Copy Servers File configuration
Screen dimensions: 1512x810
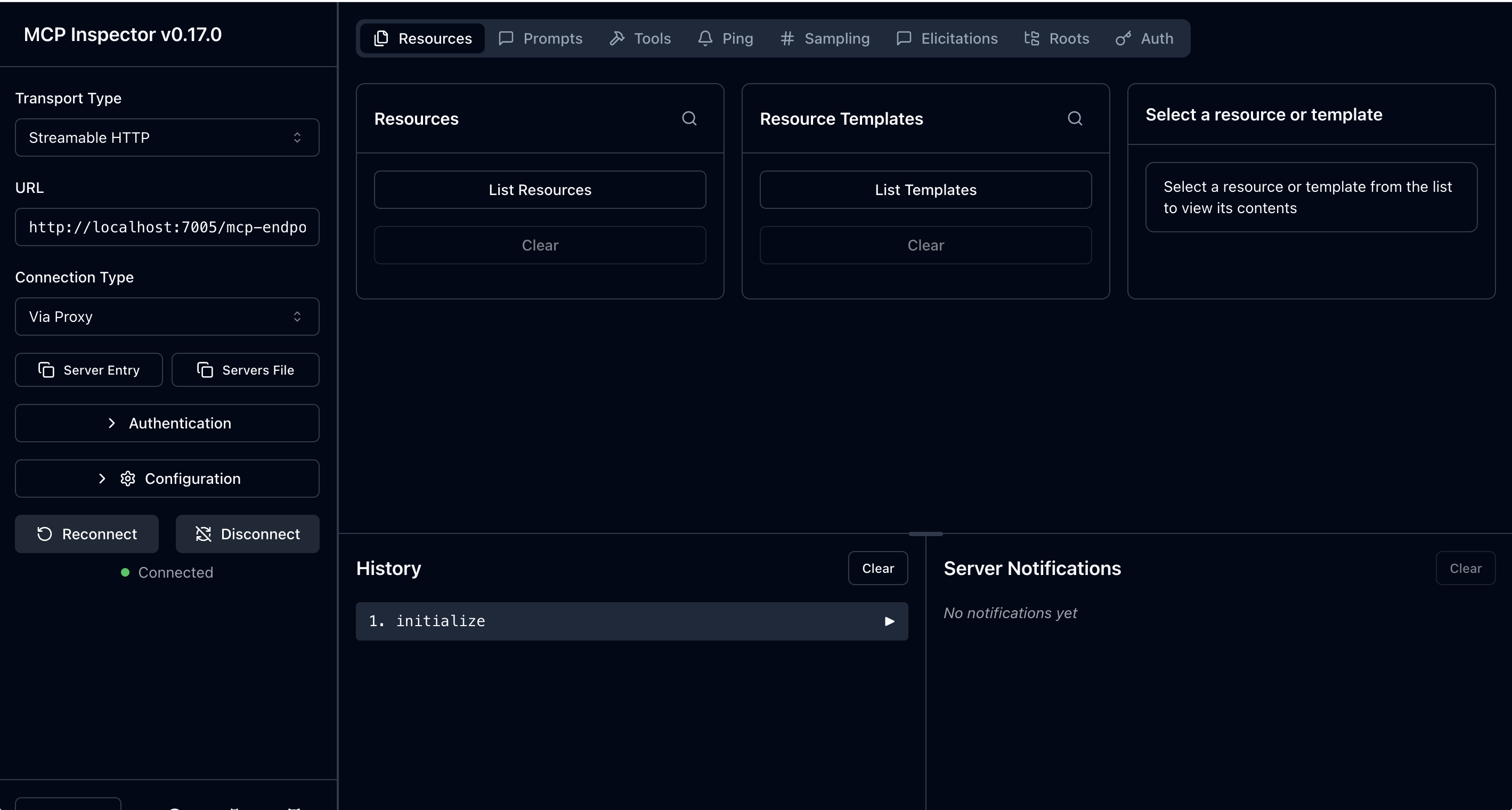[246, 370]
